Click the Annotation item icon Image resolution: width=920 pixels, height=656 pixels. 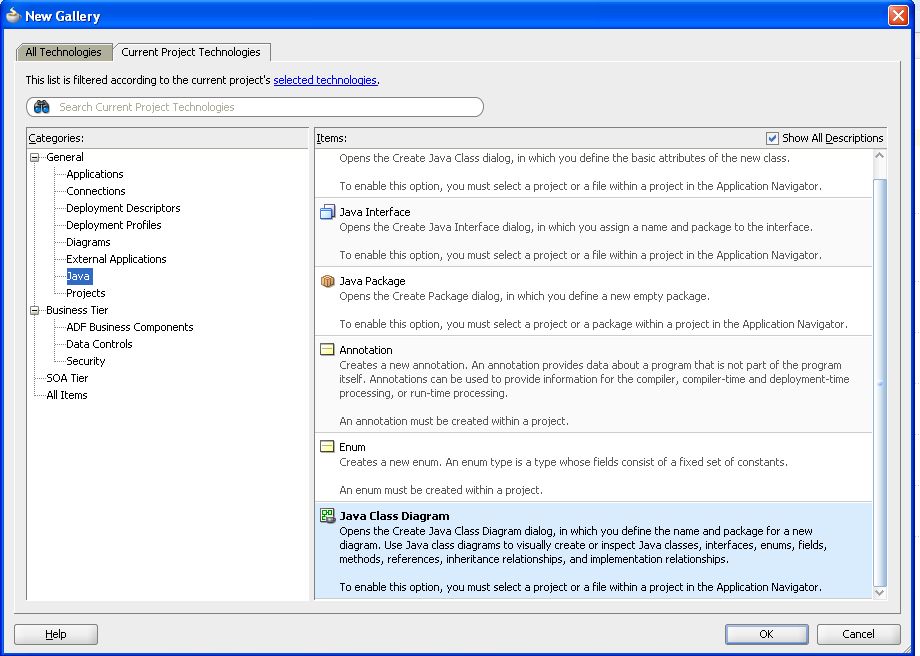click(x=327, y=350)
